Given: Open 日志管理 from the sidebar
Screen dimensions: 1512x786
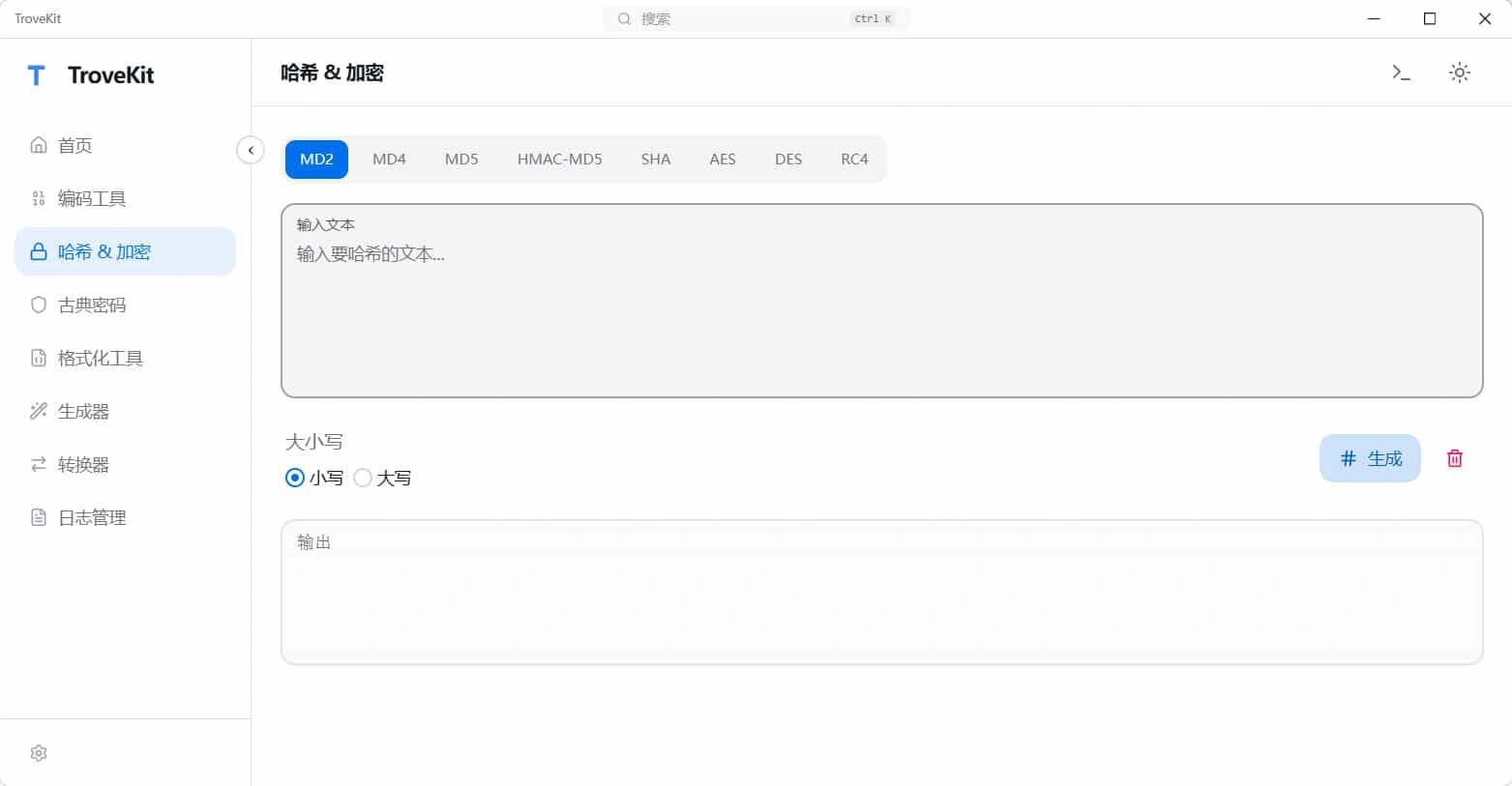Looking at the screenshot, I should (93, 517).
